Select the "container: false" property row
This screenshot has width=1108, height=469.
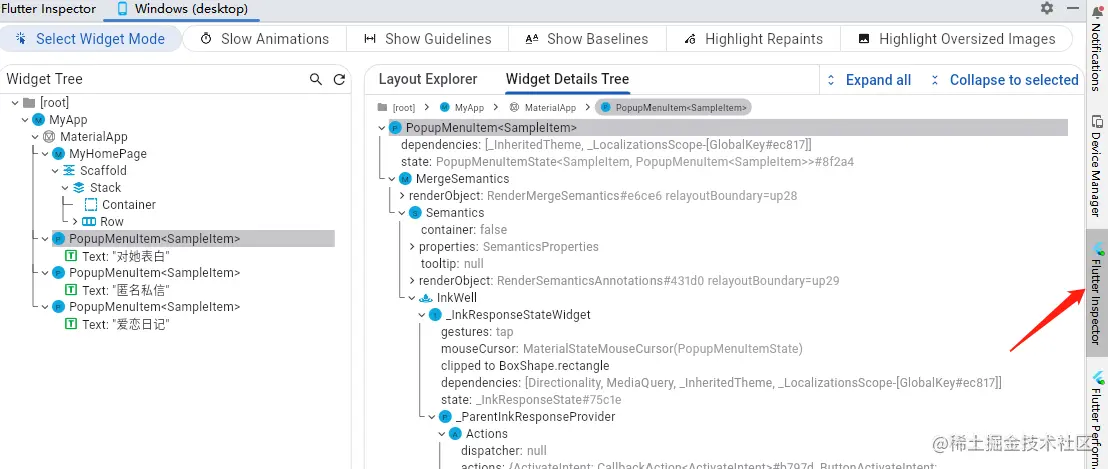464,230
